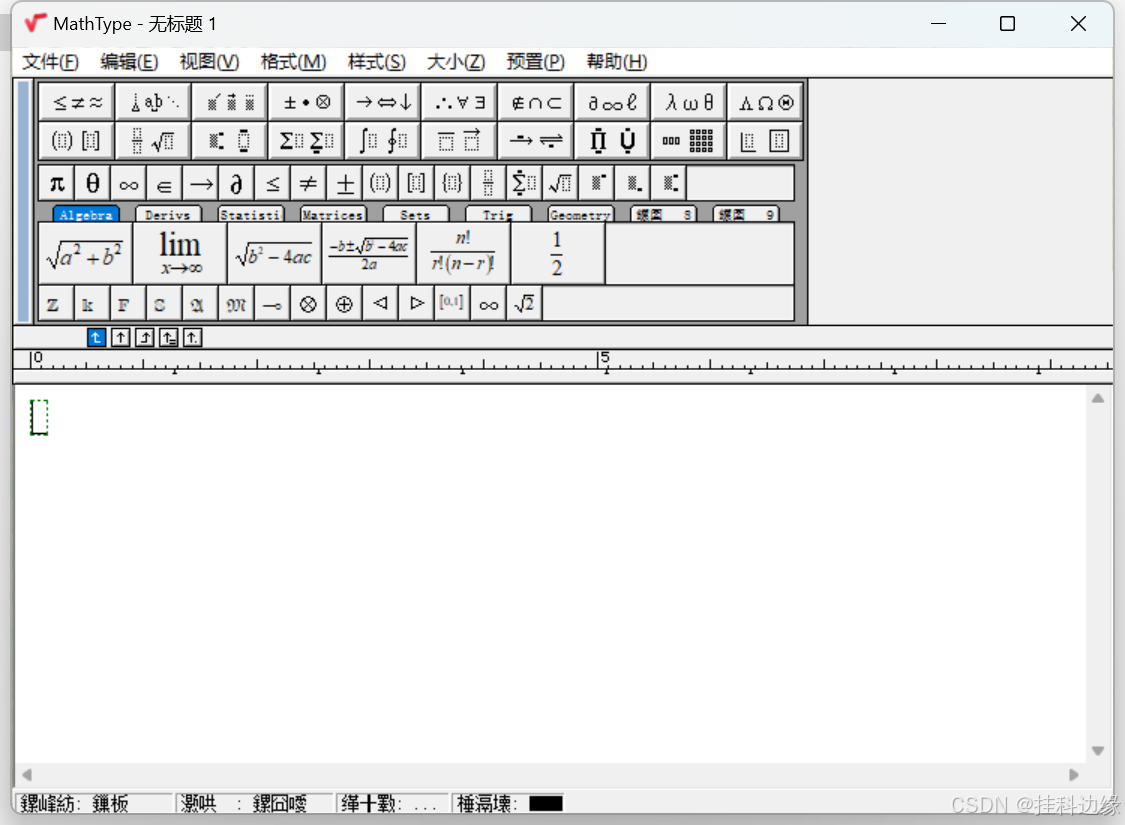Image resolution: width=1125 pixels, height=825 pixels.
Task: Insert the pi symbol from small bar
Action: (x=57, y=184)
